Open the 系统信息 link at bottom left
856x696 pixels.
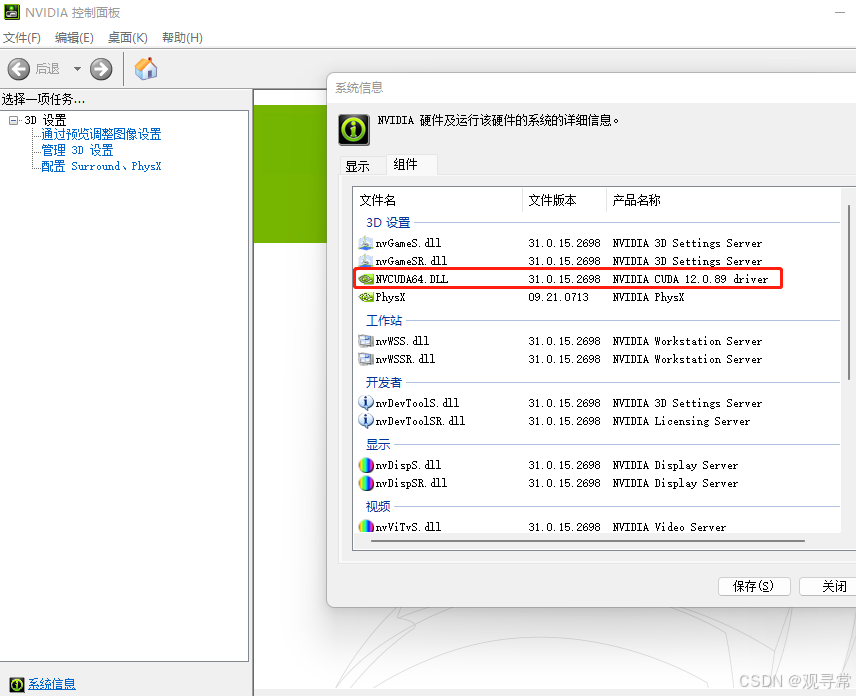click(52, 684)
